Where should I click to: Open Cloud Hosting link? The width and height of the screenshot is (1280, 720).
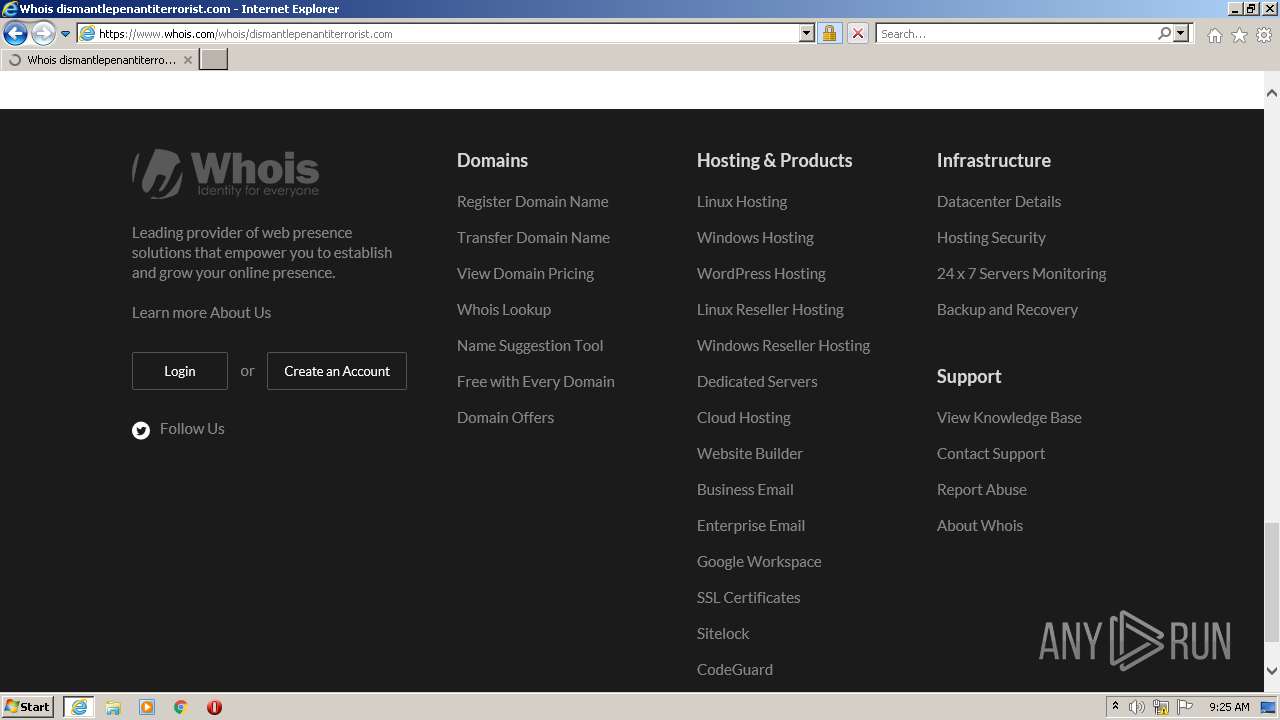coord(743,417)
